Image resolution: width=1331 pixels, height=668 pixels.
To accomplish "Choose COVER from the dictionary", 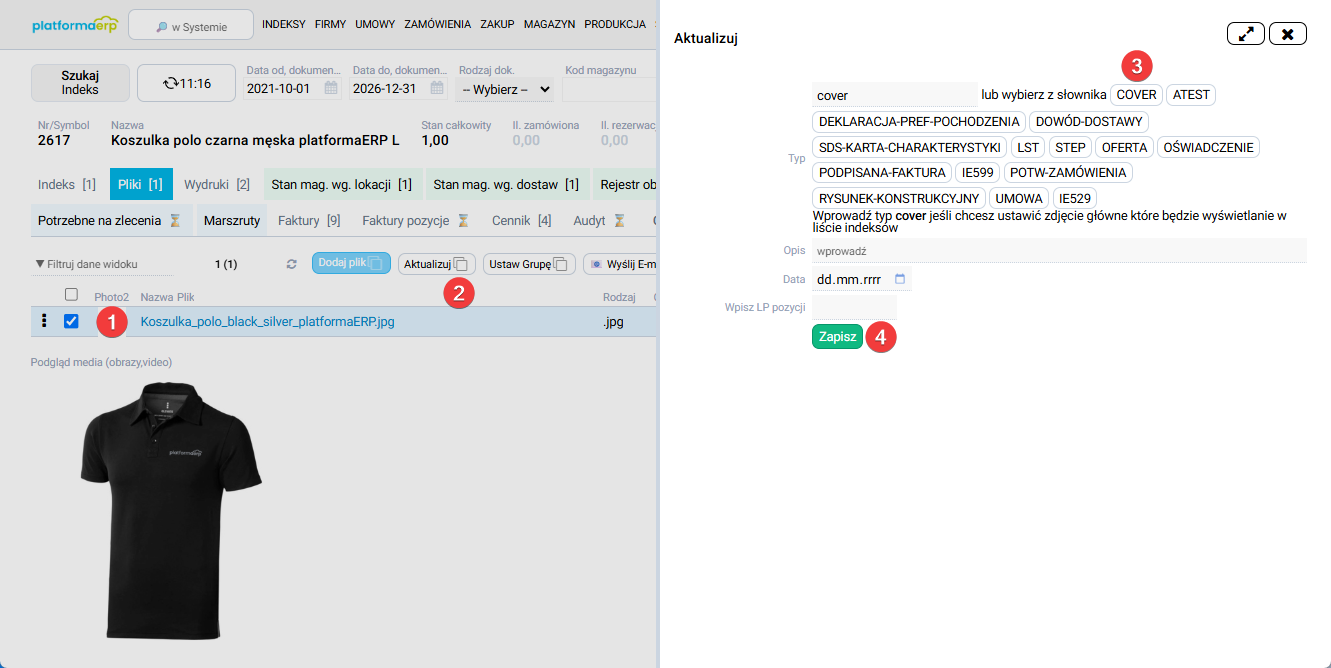I will pyautogui.click(x=1136, y=95).
